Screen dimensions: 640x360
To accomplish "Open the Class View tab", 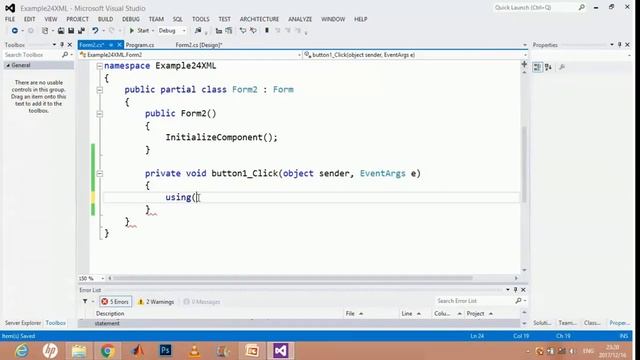I will tap(592, 323).
